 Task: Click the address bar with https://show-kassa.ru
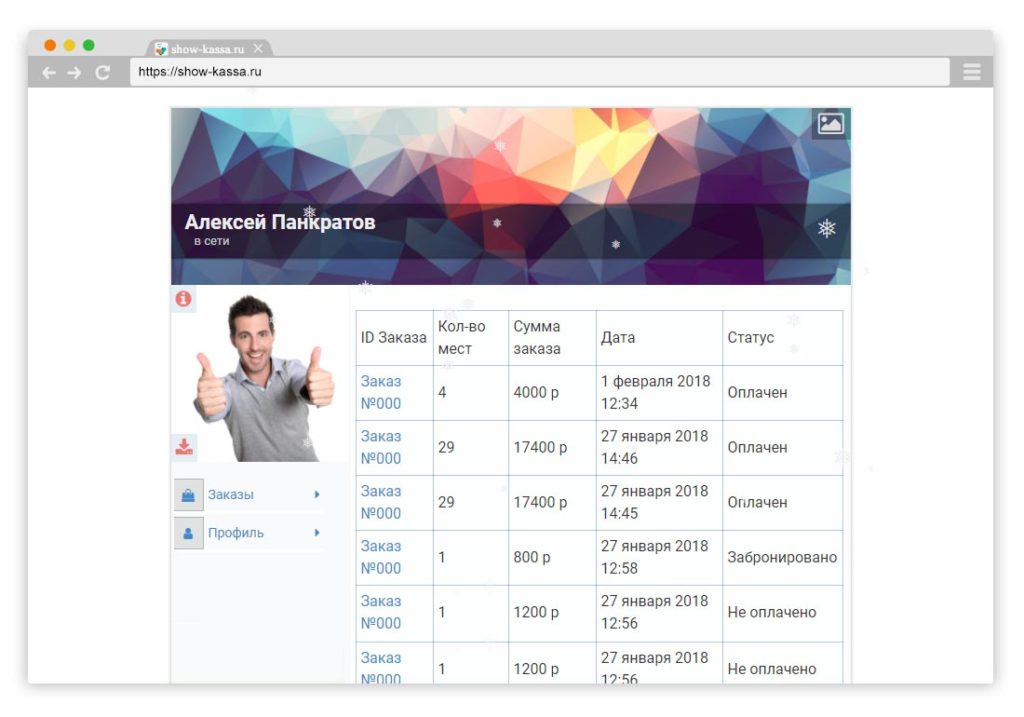tap(539, 72)
